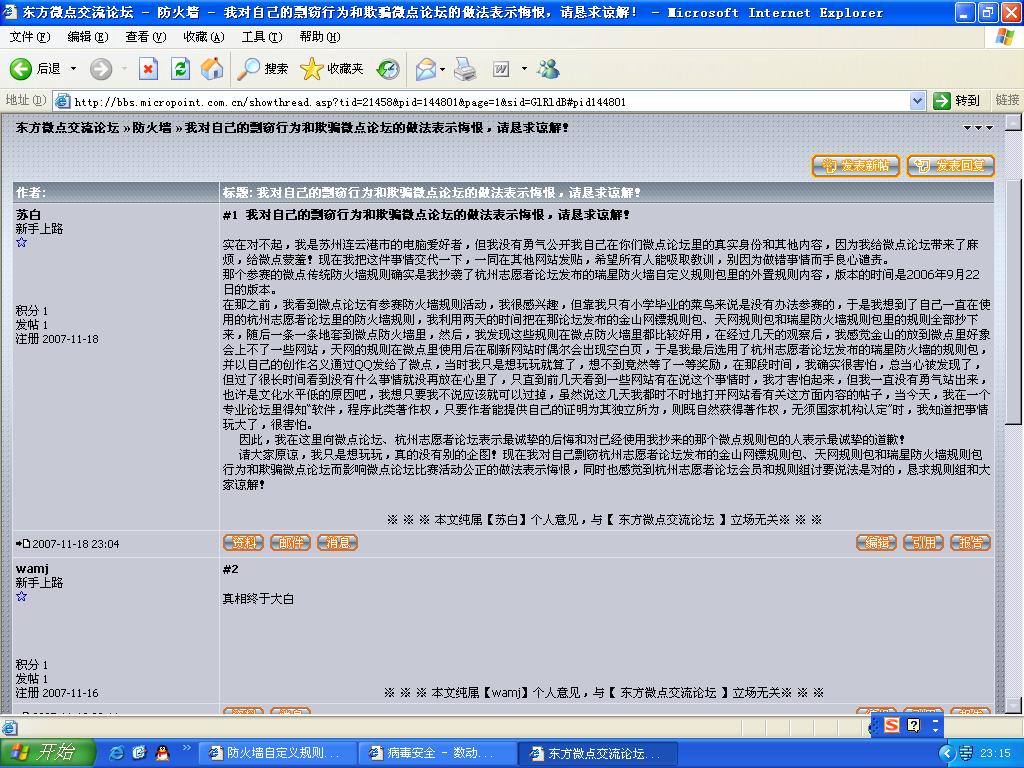This screenshot has height=768, width=1024.
Task: Click the Edit with Word icon
Action: [501, 69]
